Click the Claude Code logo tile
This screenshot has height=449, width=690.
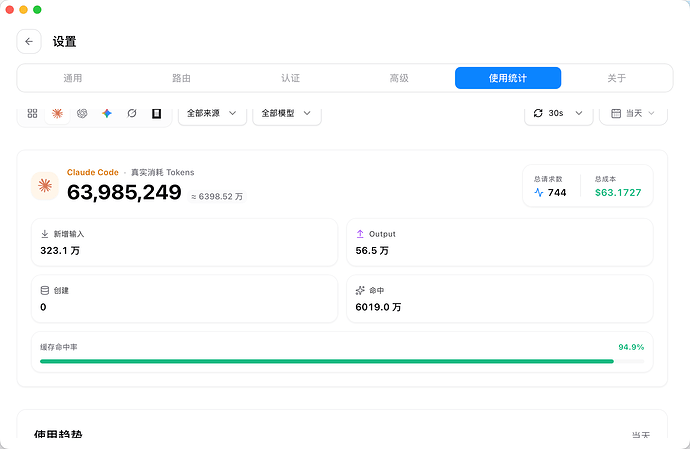coord(45,186)
